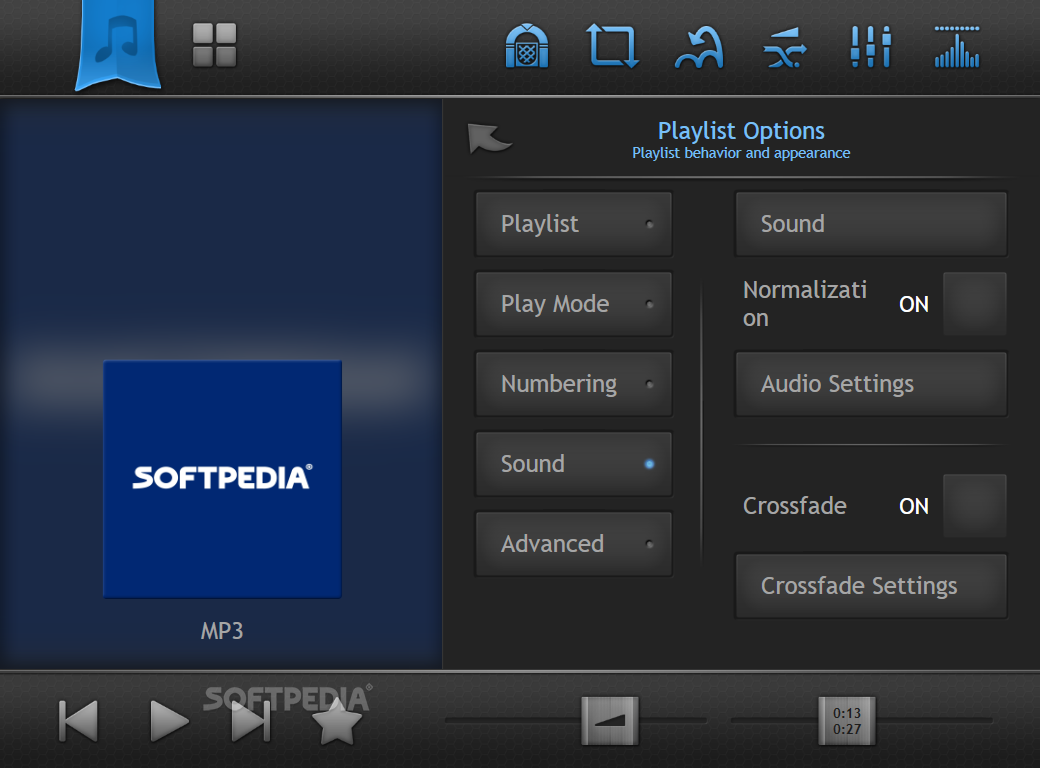Skip to the previous track

[78, 721]
